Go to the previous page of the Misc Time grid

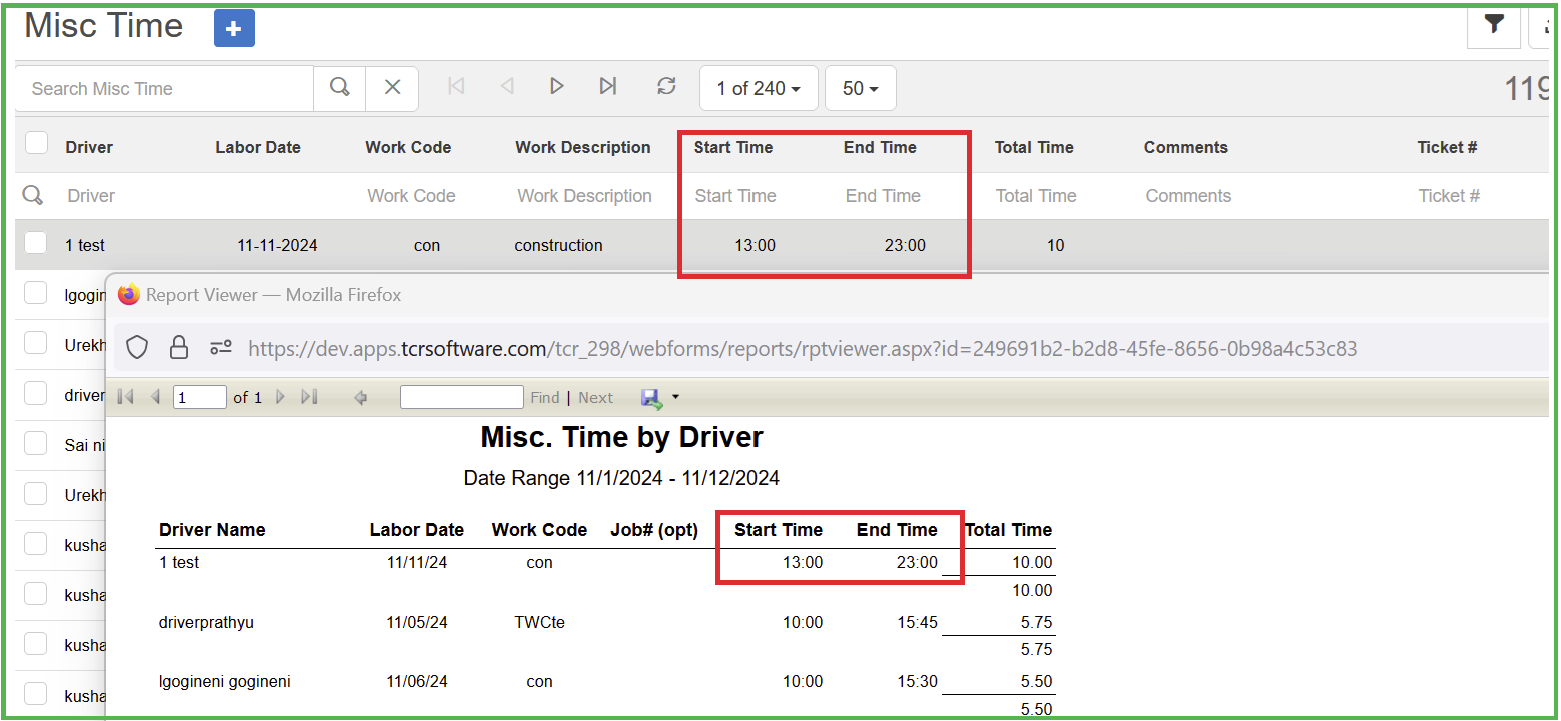tap(507, 87)
